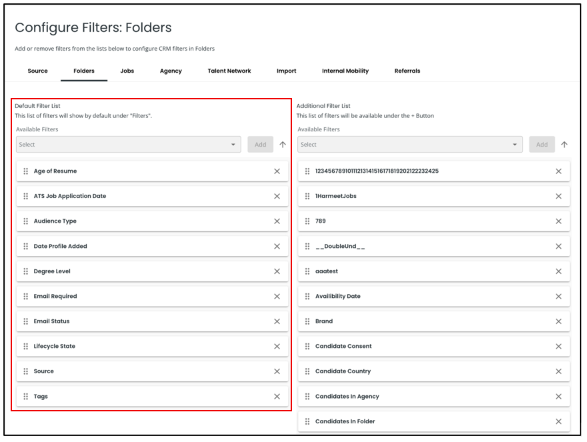
Task: Grab drag handle of Degree Level
Action: [26, 271]
